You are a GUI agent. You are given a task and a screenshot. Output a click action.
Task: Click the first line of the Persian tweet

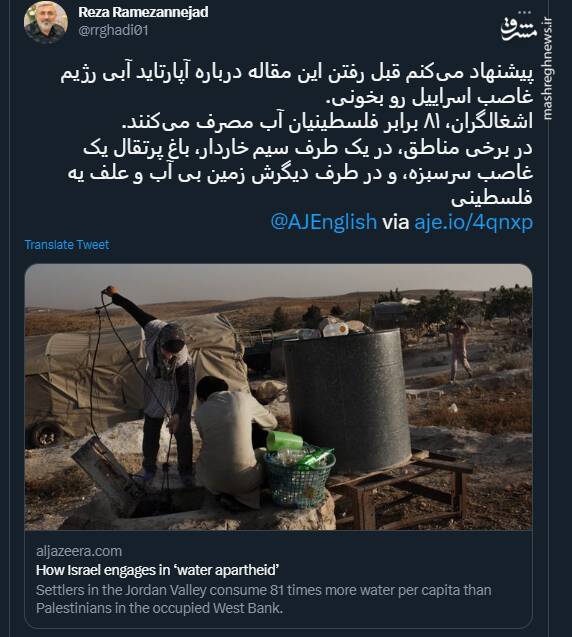coord(297,73)
